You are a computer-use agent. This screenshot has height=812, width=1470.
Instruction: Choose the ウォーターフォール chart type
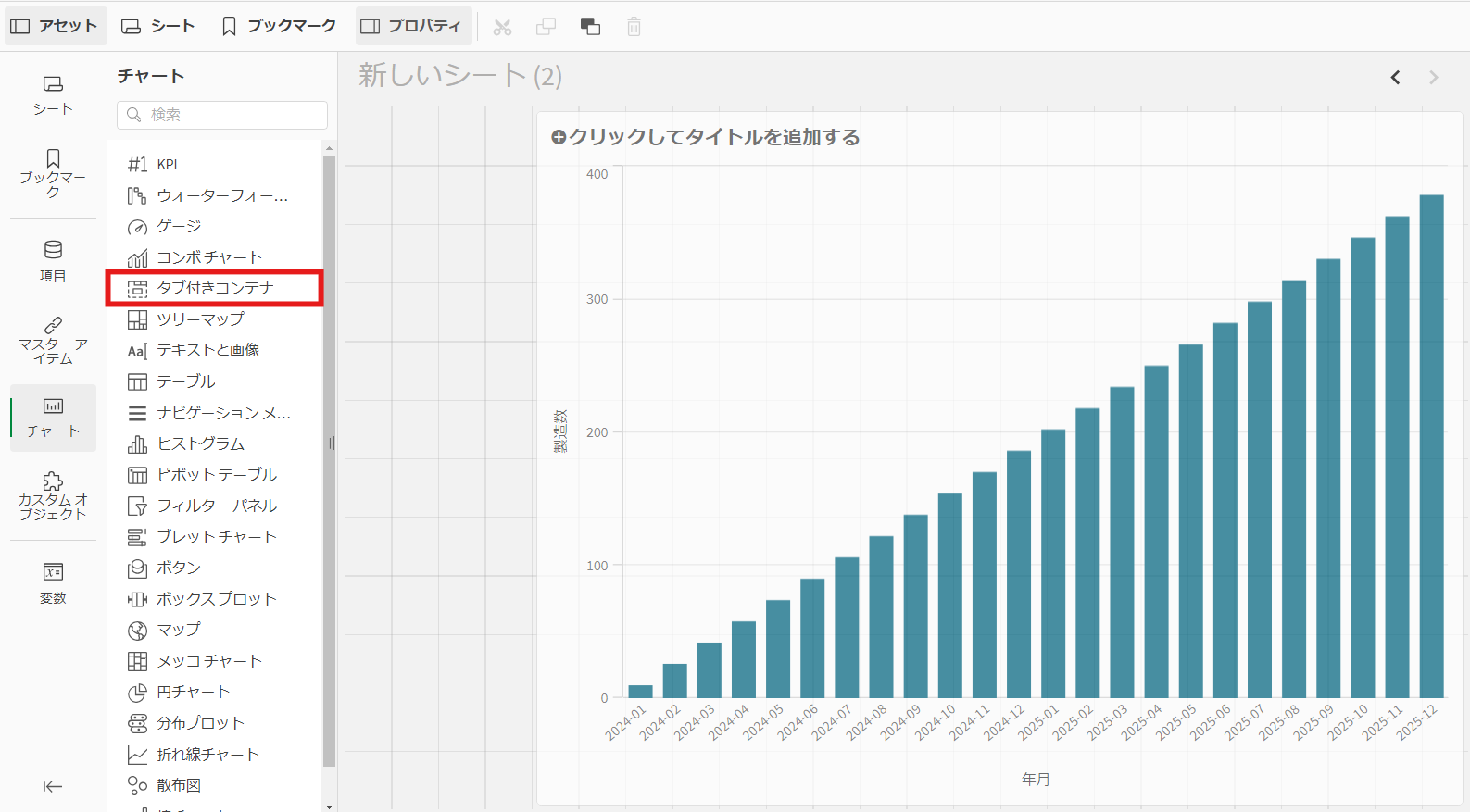tap(215, 195)
